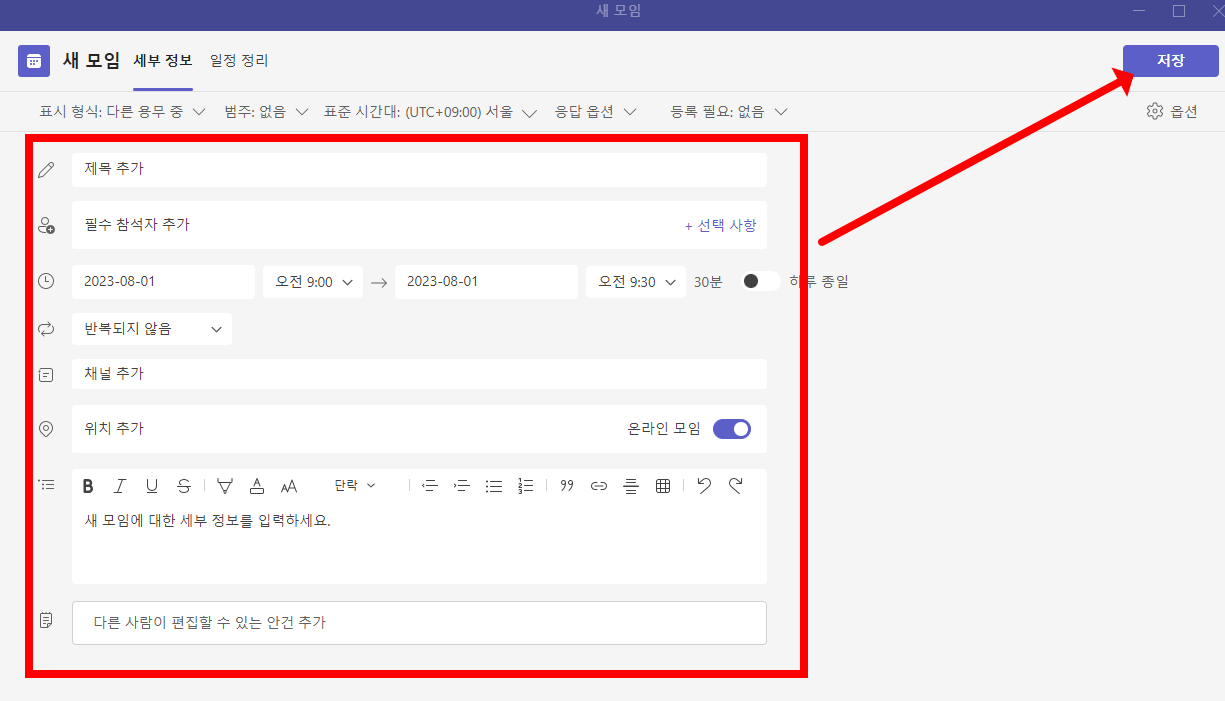Screen dimensions: 1225x701
Task: Insert a horizontal rule
Action: pos(631,486)
